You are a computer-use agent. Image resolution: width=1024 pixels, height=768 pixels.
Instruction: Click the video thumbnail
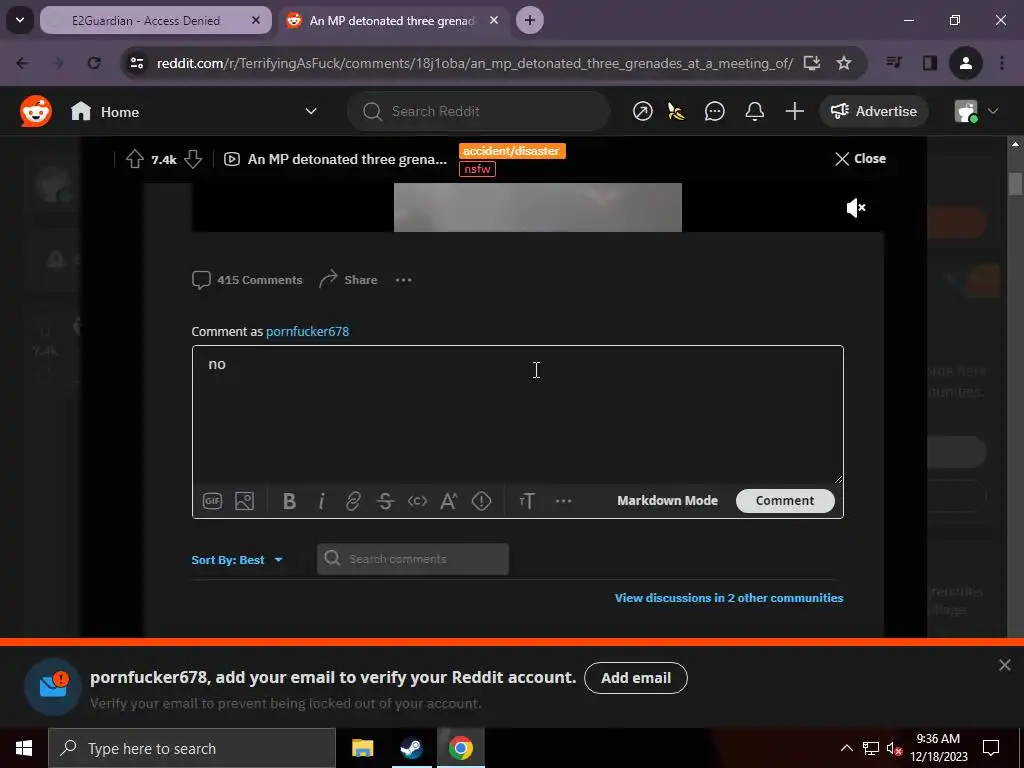(537, 208)
